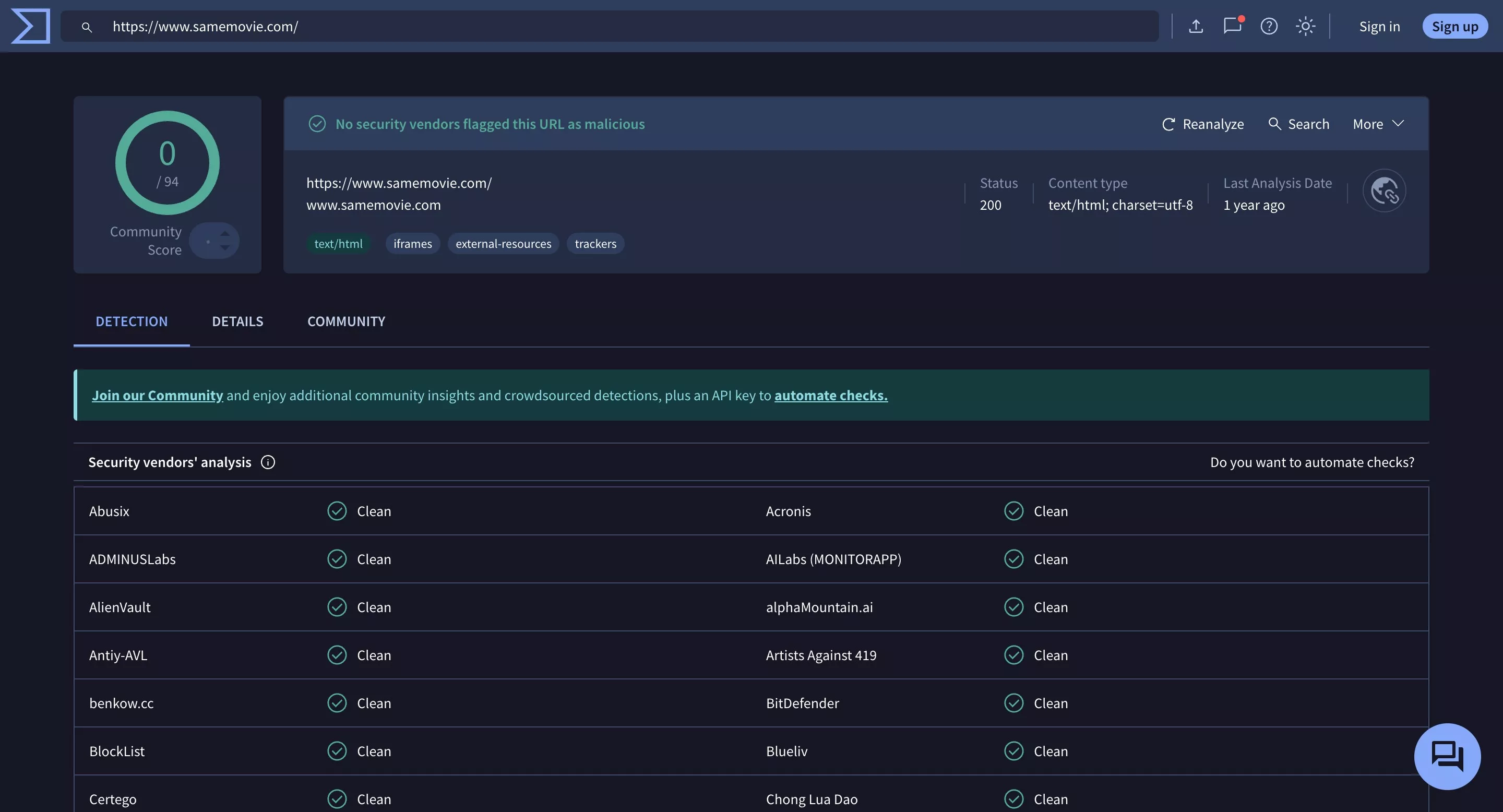Open the notifications chat icon
Image resolution: width=1503 pixels, height=812 pixels.
click(x=1232, y=26)
